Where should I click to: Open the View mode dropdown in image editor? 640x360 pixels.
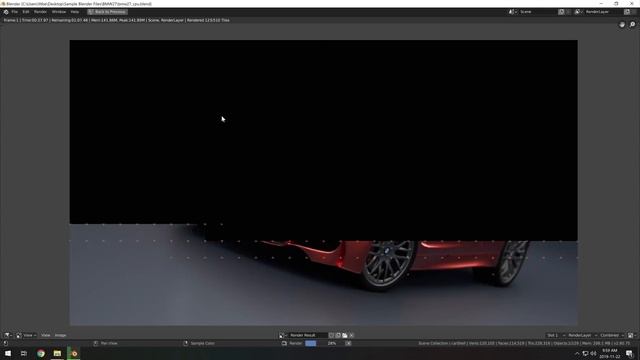tap(26, 335)
